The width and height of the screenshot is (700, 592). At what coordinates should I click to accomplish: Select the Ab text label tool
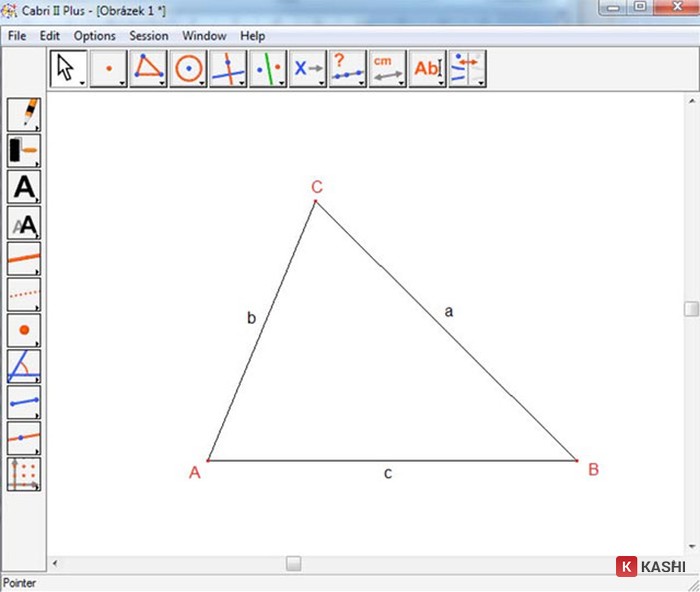point(427,69)
